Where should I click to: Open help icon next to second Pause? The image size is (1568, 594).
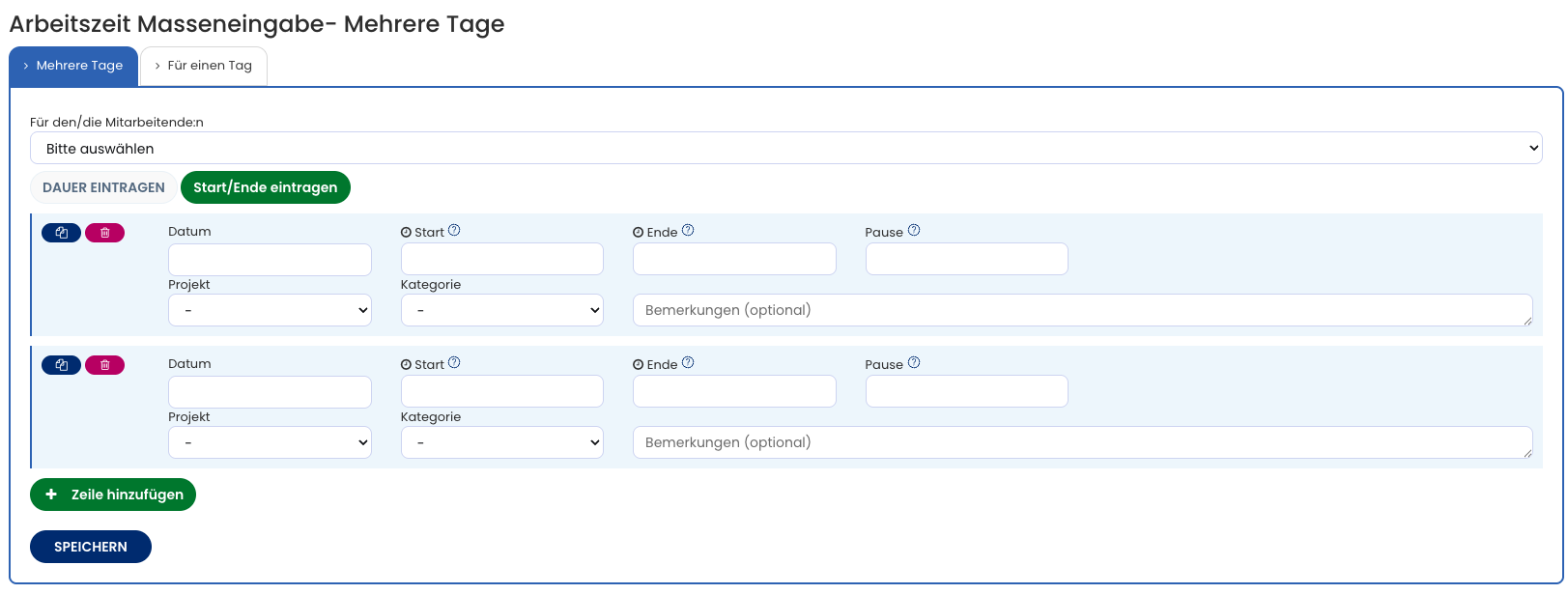[x=914, y=363]
